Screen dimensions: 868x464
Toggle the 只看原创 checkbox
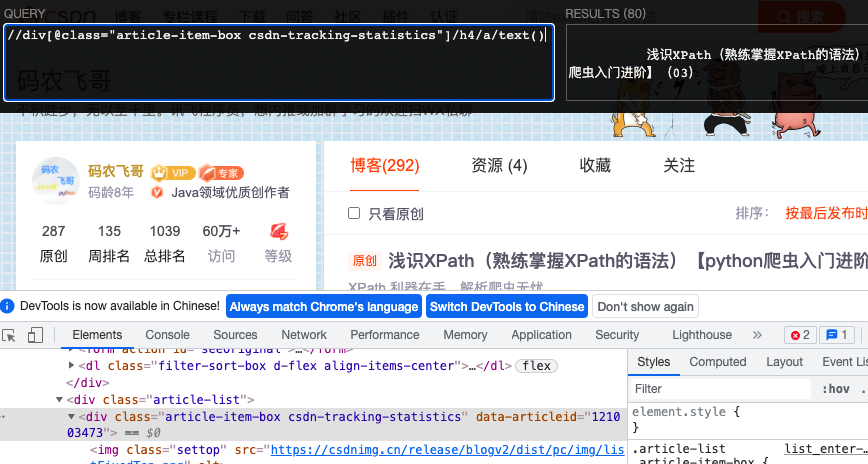[x=354, y=213]
